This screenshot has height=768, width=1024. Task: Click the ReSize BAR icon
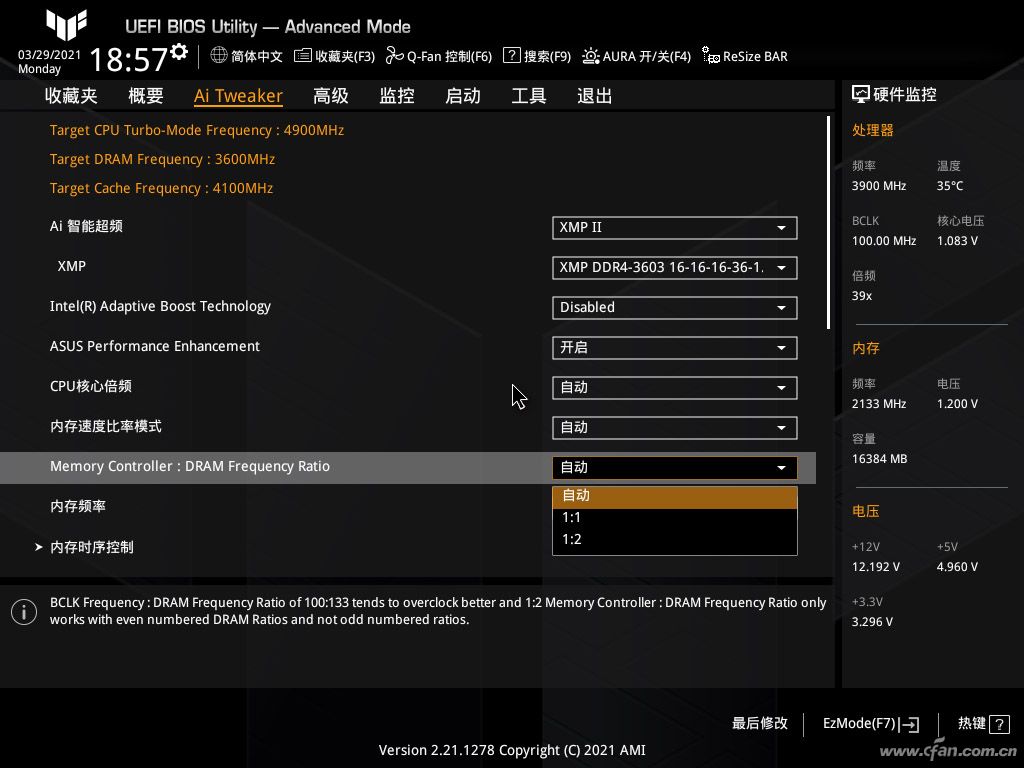(x=711, y=56)
